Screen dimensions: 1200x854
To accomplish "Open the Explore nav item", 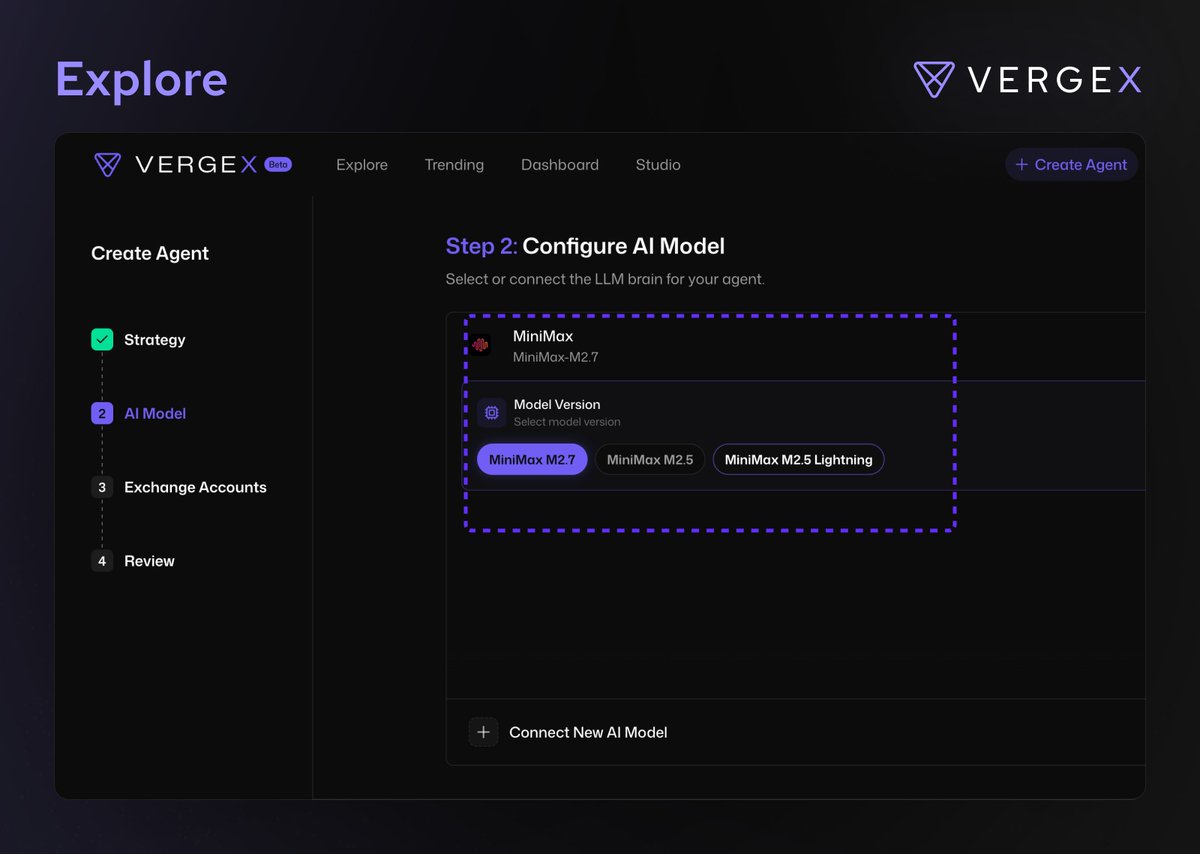I will pos(362,165).
